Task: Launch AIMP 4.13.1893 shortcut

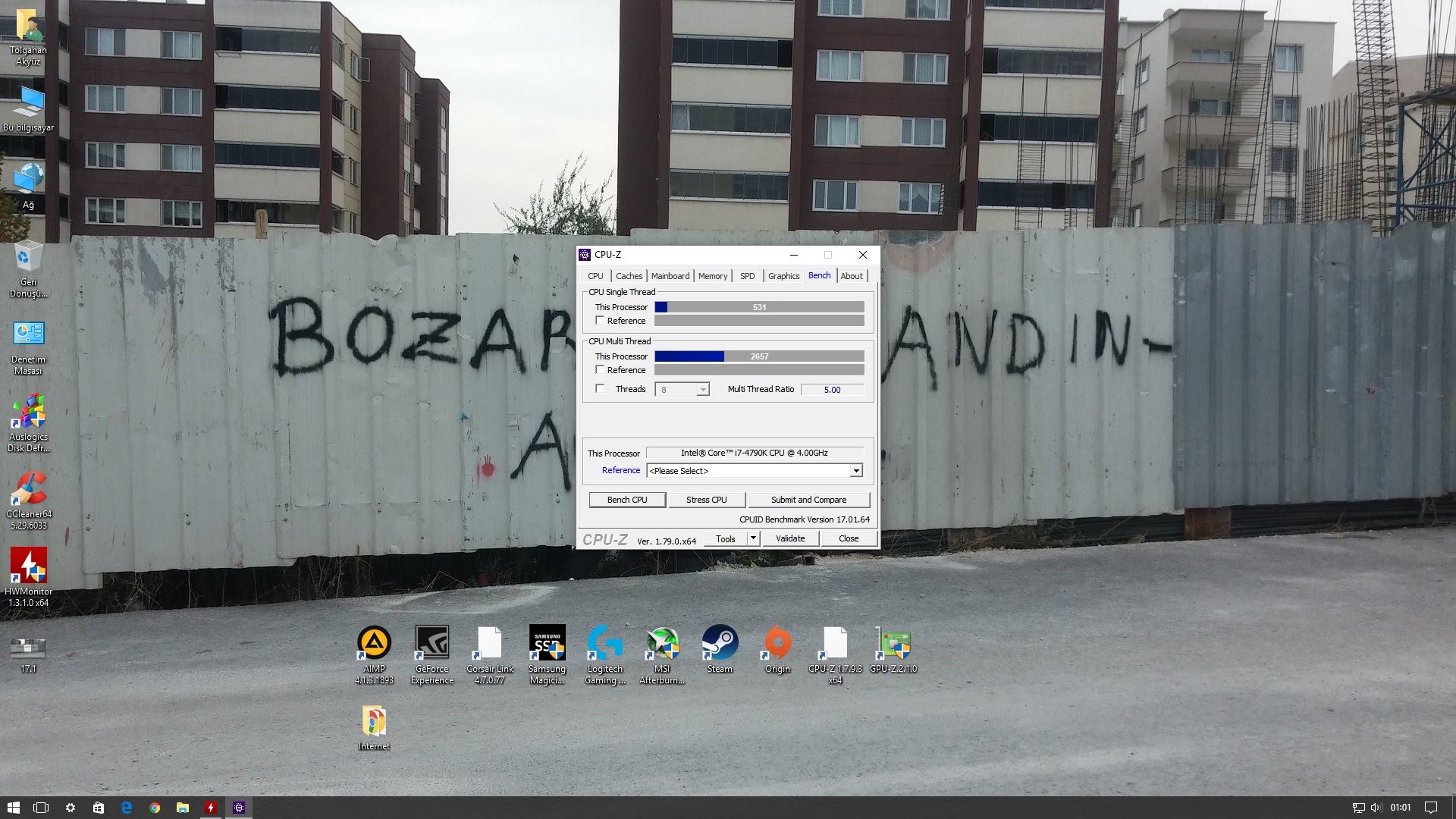Action: pos(374,655)
